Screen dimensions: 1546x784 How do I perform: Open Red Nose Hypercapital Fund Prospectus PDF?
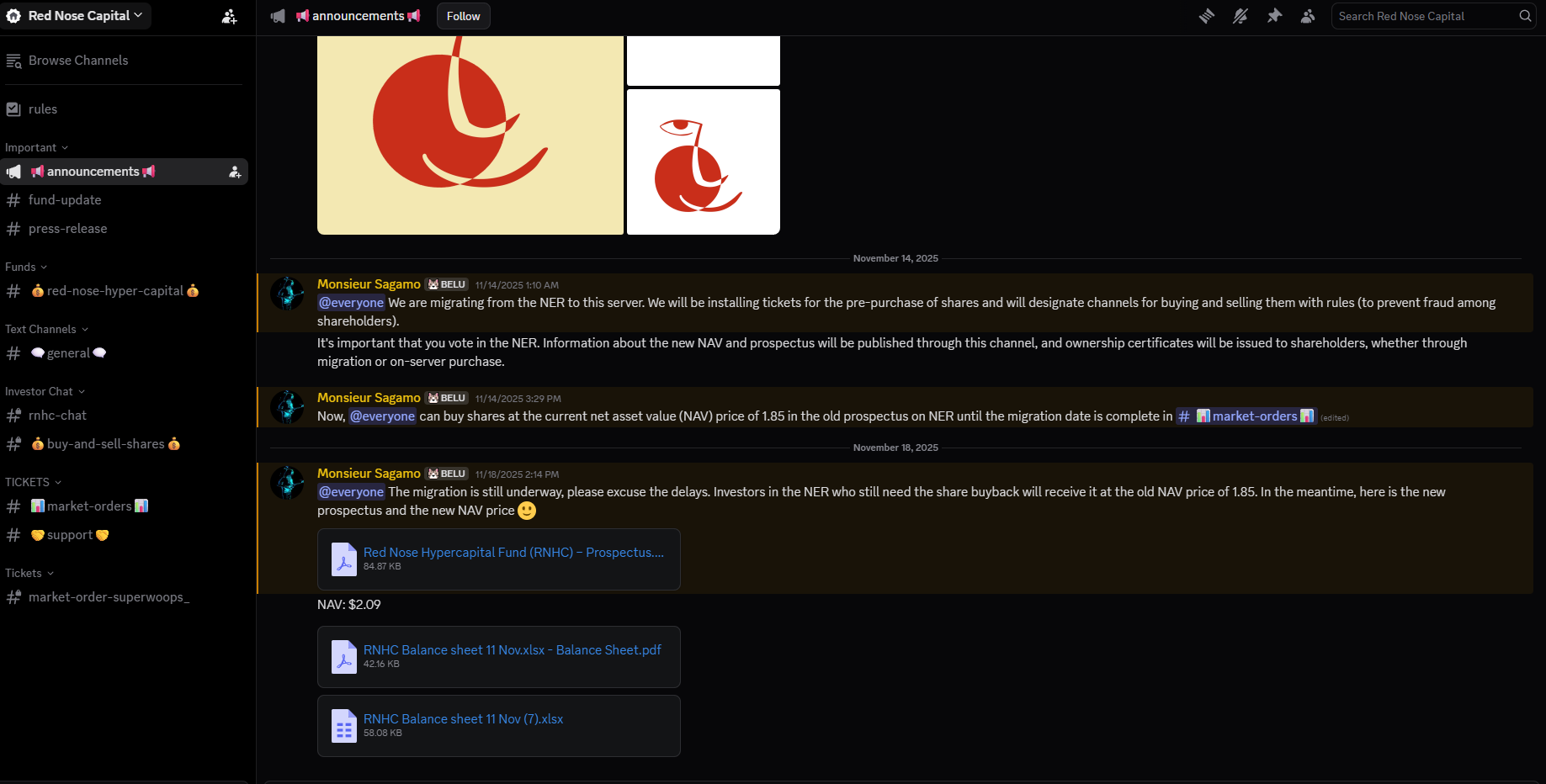(513, 553)
